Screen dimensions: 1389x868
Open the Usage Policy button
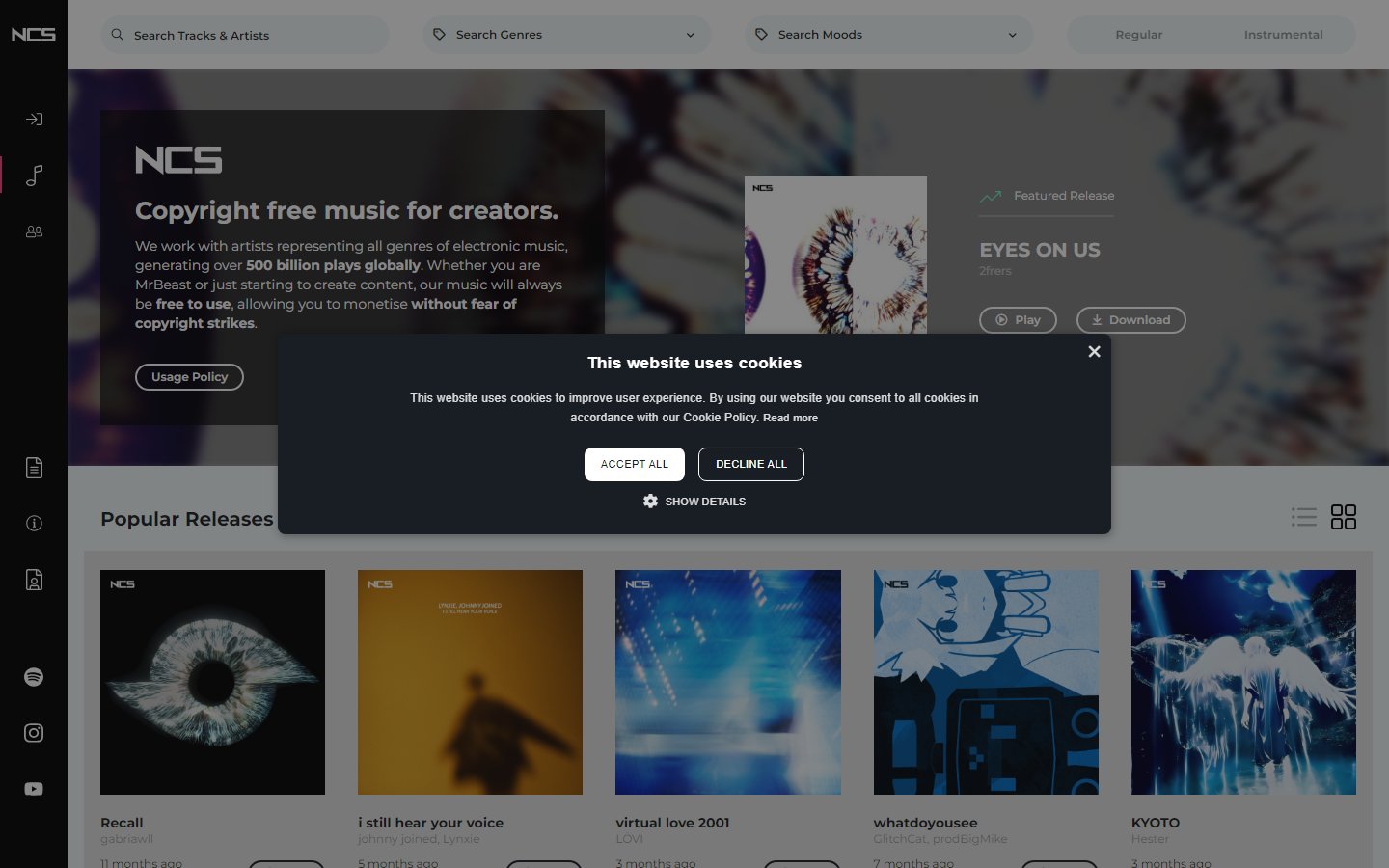click(189, 377)
